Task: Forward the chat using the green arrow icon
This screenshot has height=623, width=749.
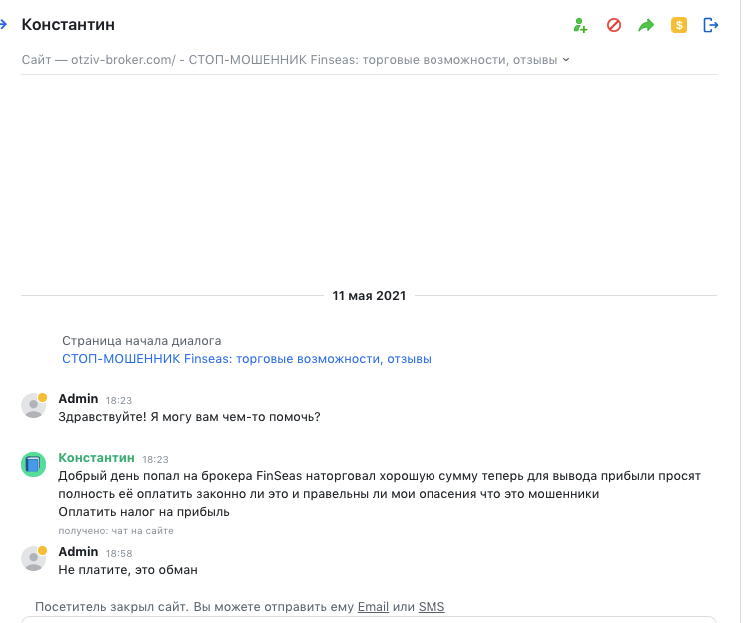Action: point(646,25)
